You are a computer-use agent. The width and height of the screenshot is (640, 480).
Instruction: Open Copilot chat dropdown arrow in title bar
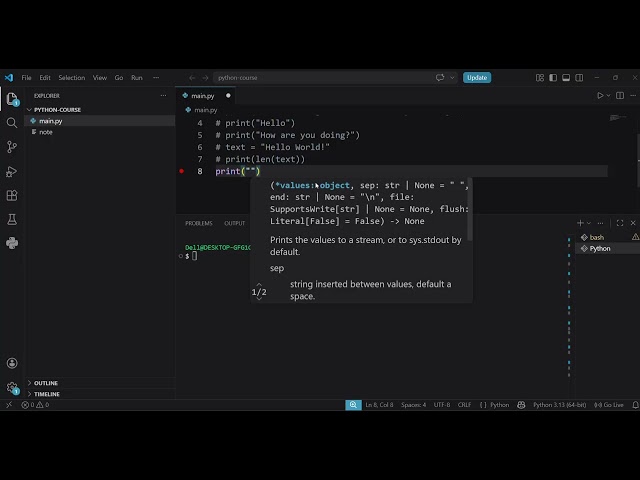452,78
